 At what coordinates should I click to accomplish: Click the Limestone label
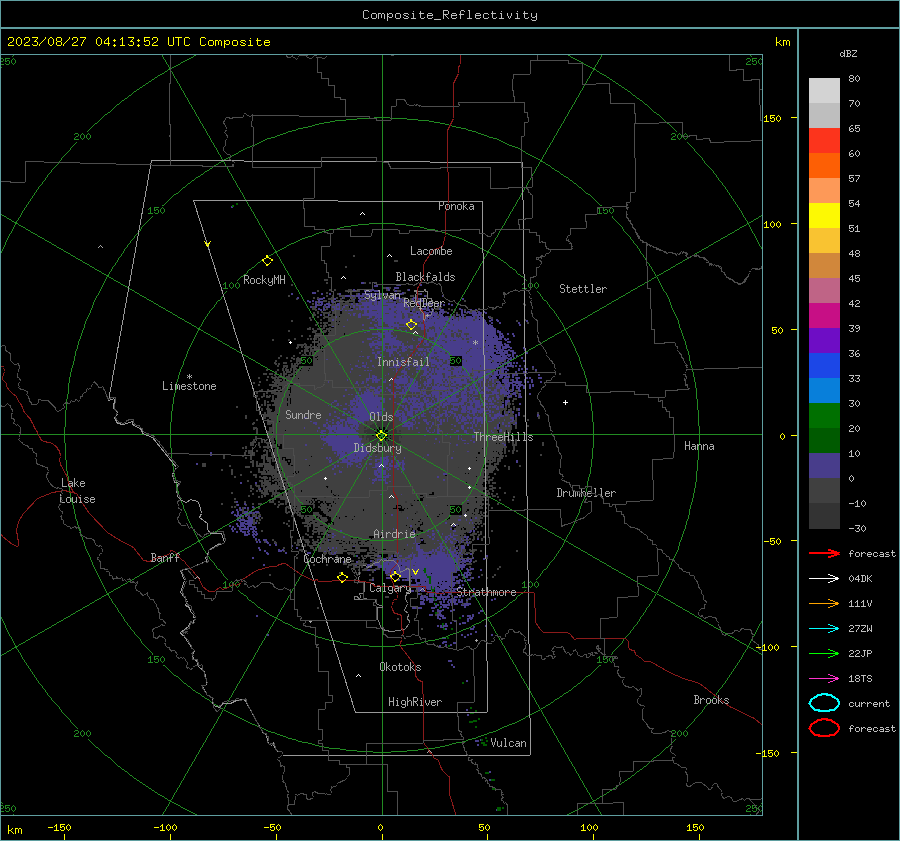[189, 386]
